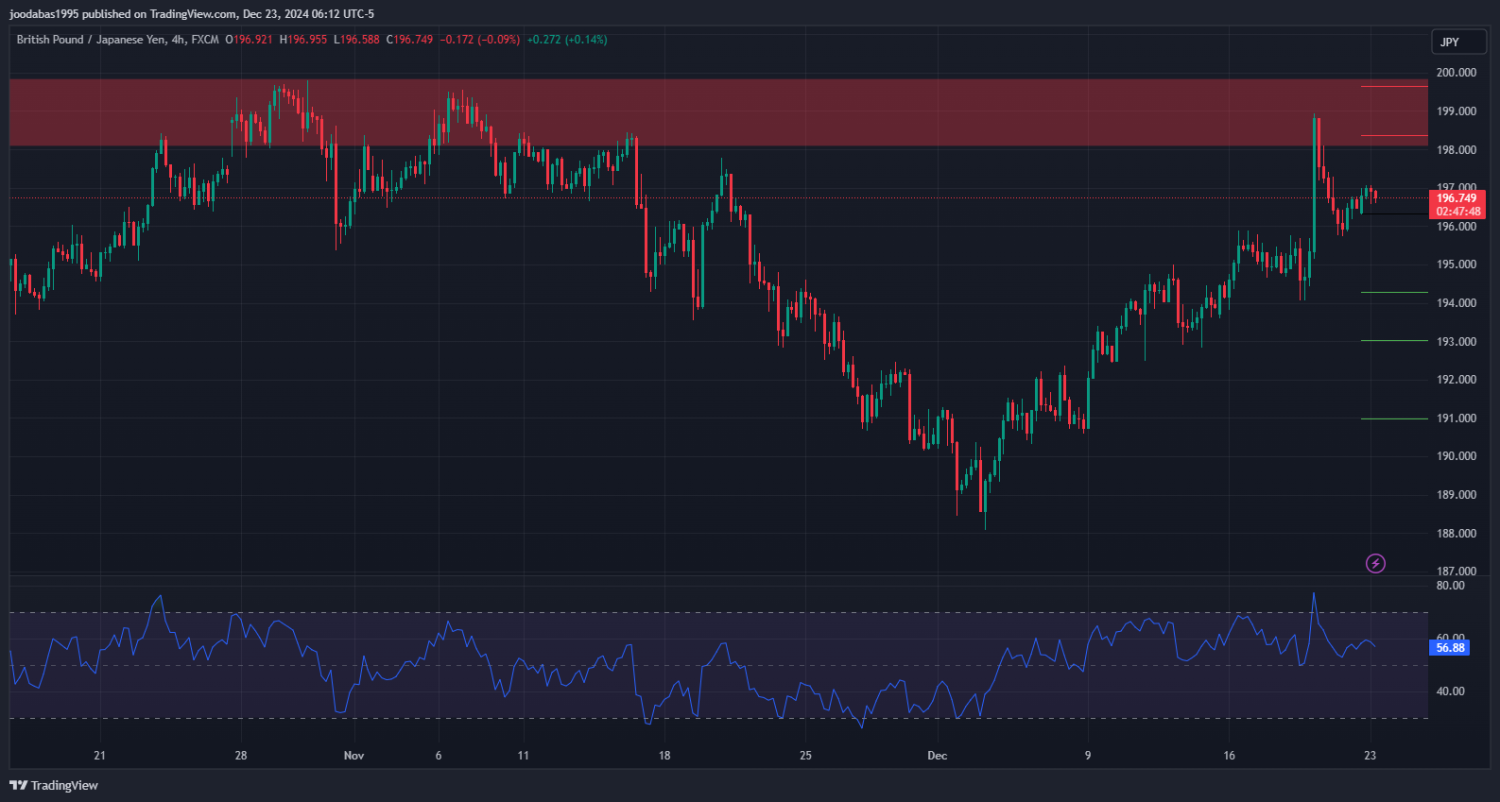Screen dimensions: 1500x802
Task: Select the black horizontal line above 196.000
Action: pos(1394,214)
